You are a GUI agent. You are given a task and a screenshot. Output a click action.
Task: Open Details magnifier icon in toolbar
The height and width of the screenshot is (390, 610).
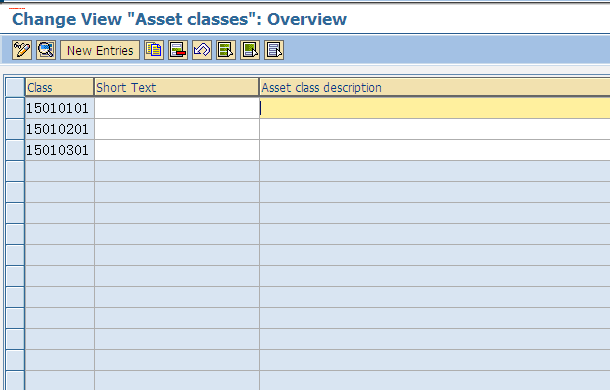point(46,50)
